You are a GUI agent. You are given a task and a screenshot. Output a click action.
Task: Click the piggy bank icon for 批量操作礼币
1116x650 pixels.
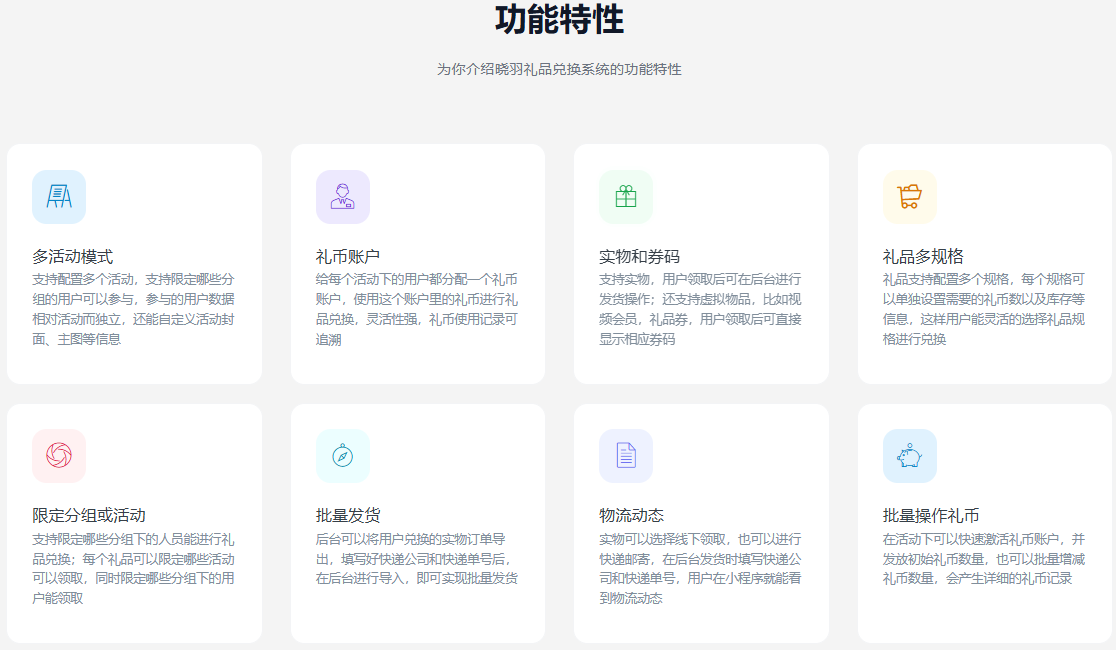(x=909, y=456)
